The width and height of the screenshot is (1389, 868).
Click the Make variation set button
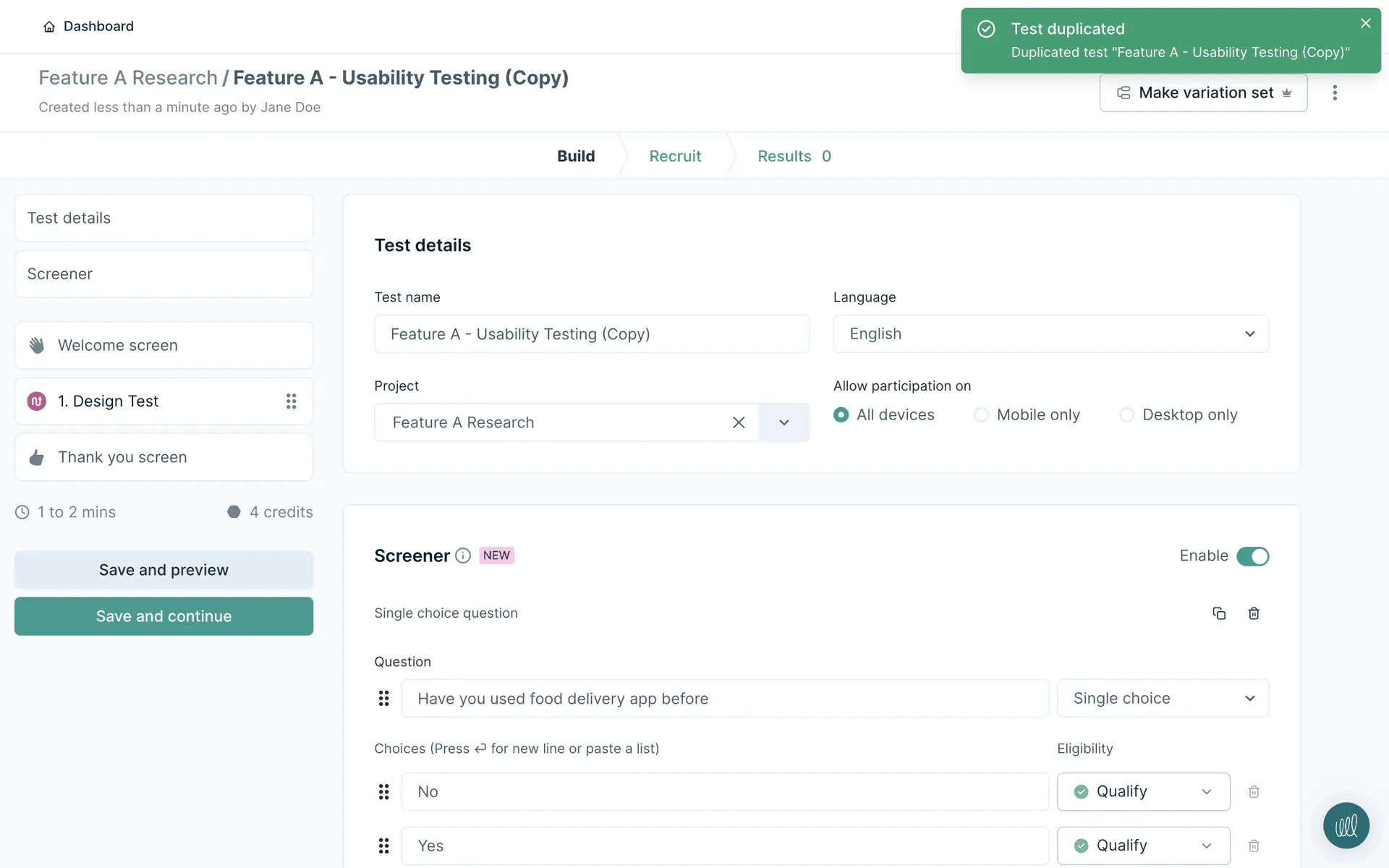(1203, 93)
